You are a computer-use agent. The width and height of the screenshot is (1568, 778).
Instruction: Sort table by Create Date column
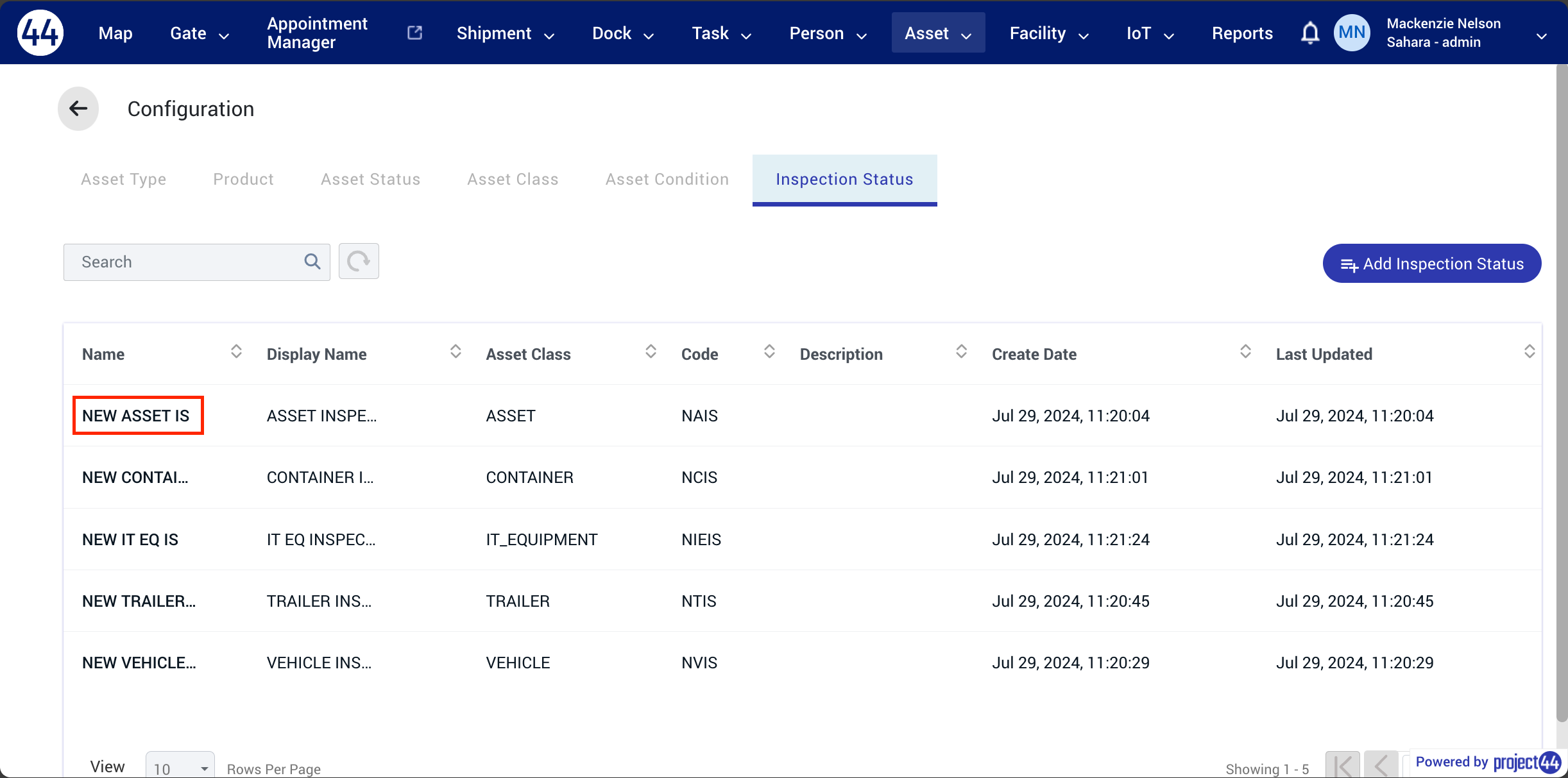click(x=1245, y=351)
